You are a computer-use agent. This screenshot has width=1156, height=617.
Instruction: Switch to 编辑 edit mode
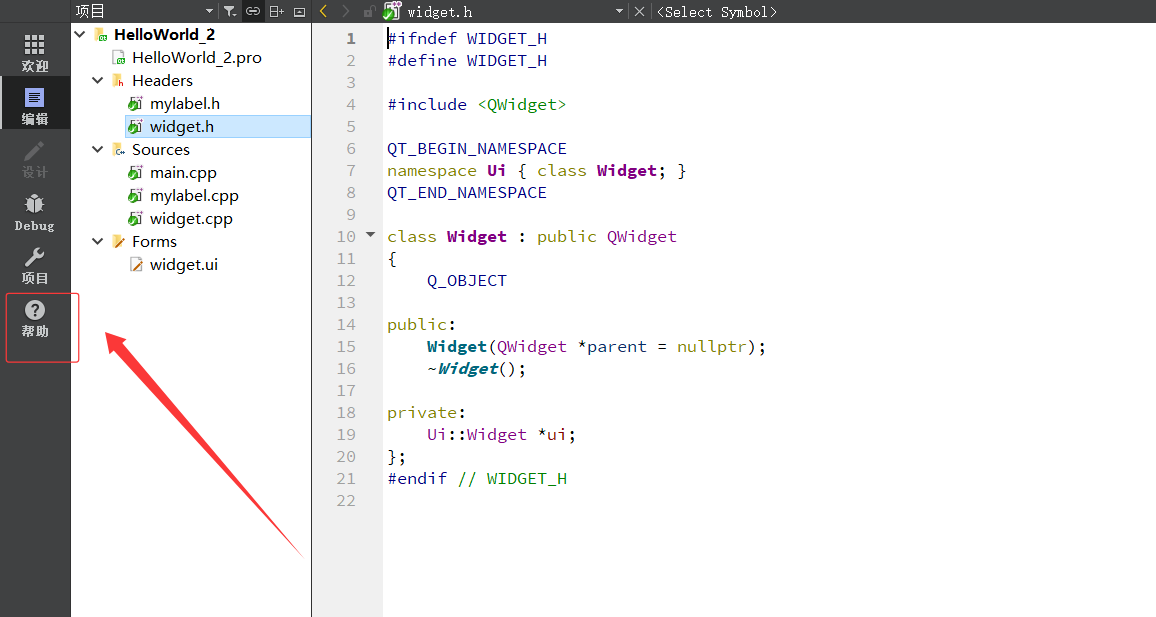(x=35, y=106)
